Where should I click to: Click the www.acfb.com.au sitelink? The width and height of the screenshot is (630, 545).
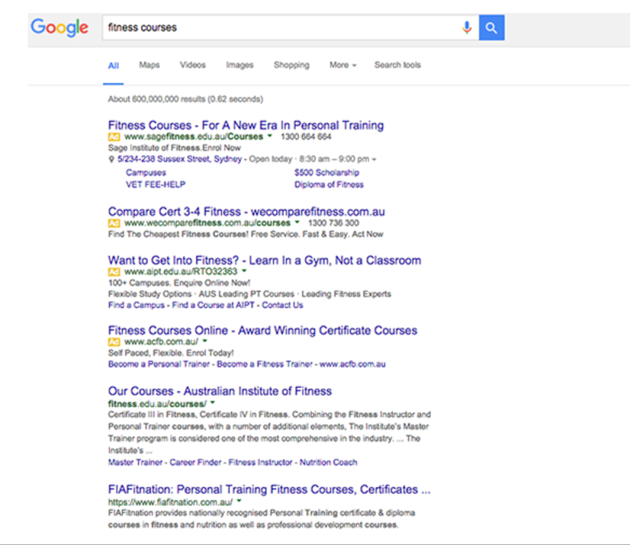[352, 364]
